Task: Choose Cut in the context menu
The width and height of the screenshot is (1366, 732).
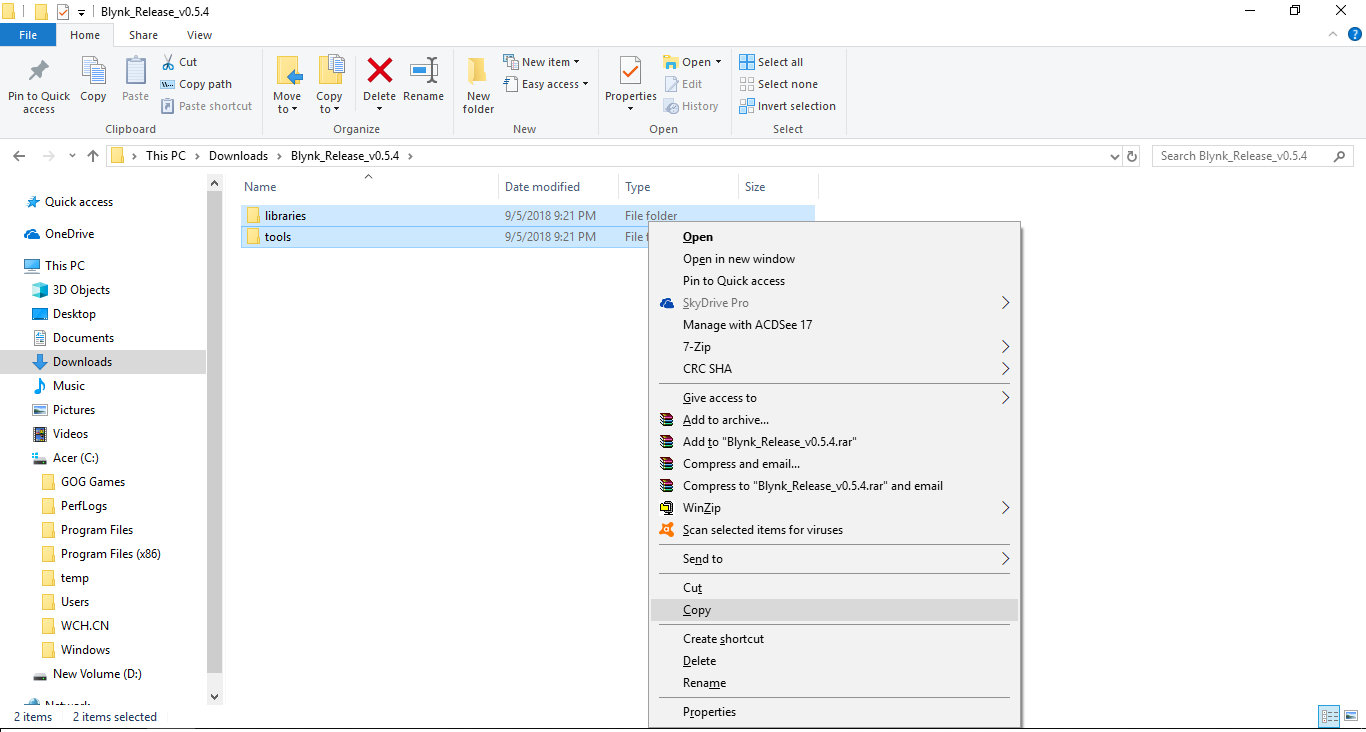Action: click(x=833, y=588)
